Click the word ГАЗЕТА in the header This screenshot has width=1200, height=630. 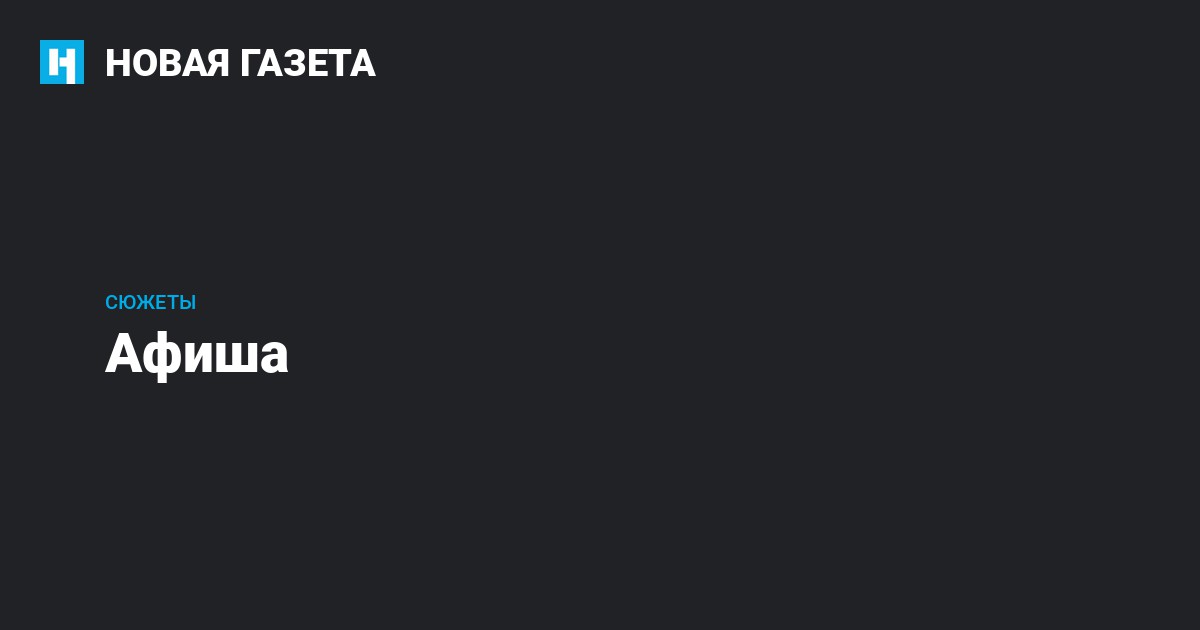pos(307,63)
